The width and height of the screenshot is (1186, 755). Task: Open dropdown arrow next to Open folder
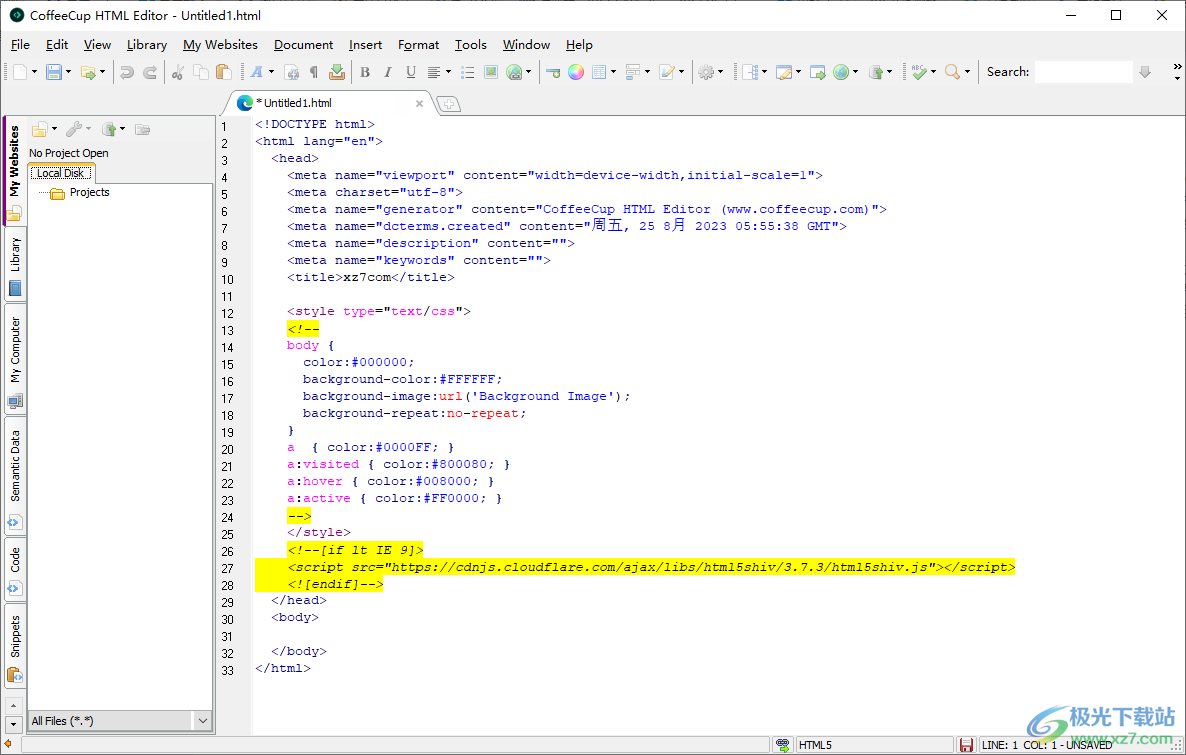pyautogui.click(x=103, y=72)
